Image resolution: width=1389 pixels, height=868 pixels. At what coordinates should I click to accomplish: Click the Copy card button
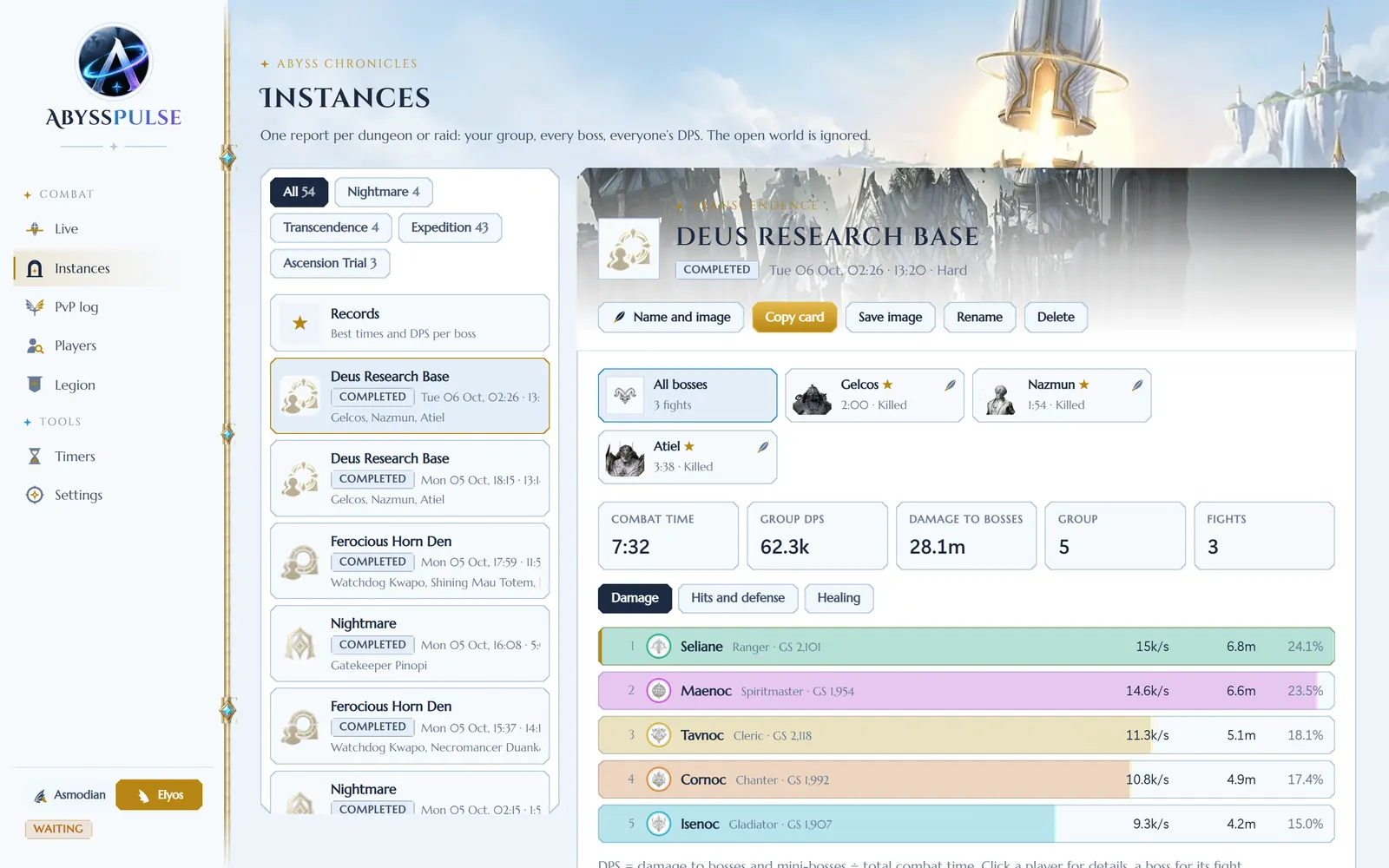pos(794,317)
